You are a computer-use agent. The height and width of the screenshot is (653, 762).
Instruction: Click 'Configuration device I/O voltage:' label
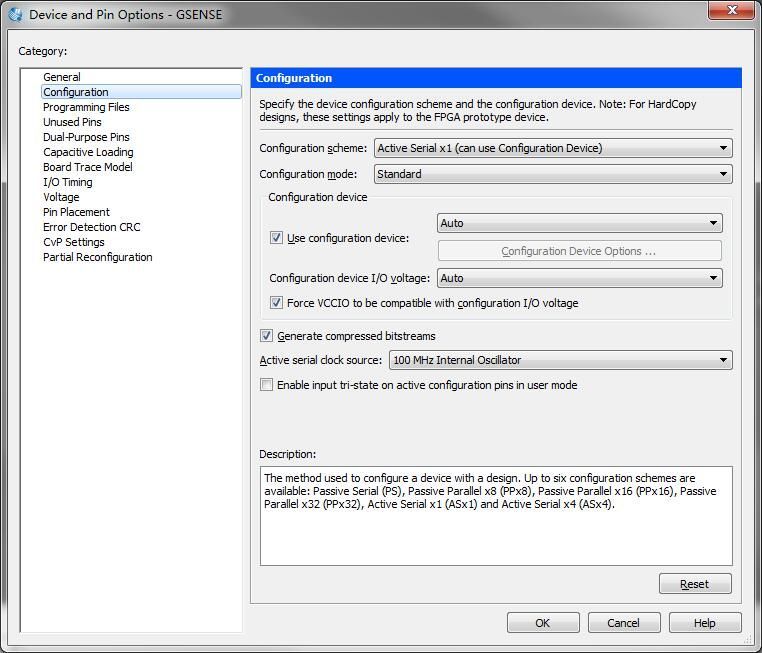[349, 278]
